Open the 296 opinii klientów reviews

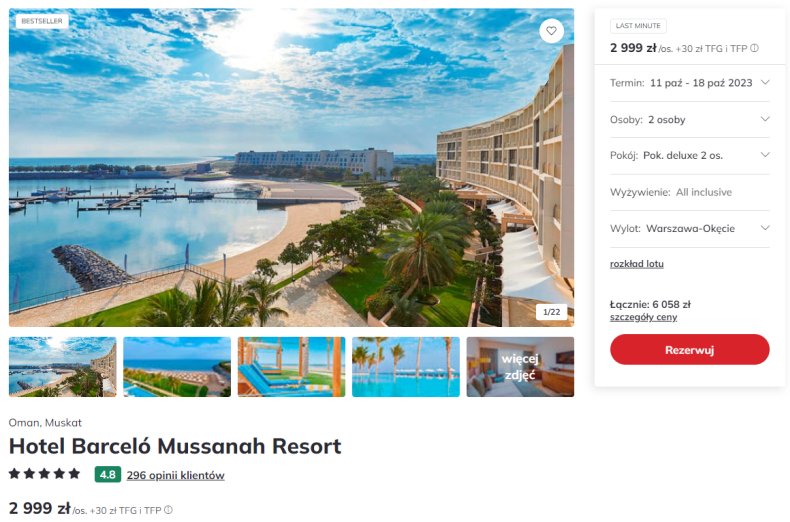click(175, 475)
